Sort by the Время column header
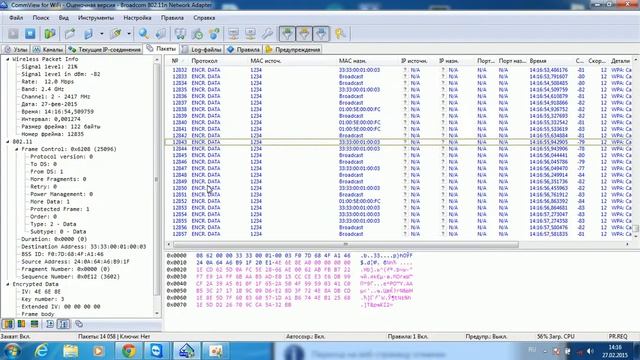The image size is (640, 360). 538,61
